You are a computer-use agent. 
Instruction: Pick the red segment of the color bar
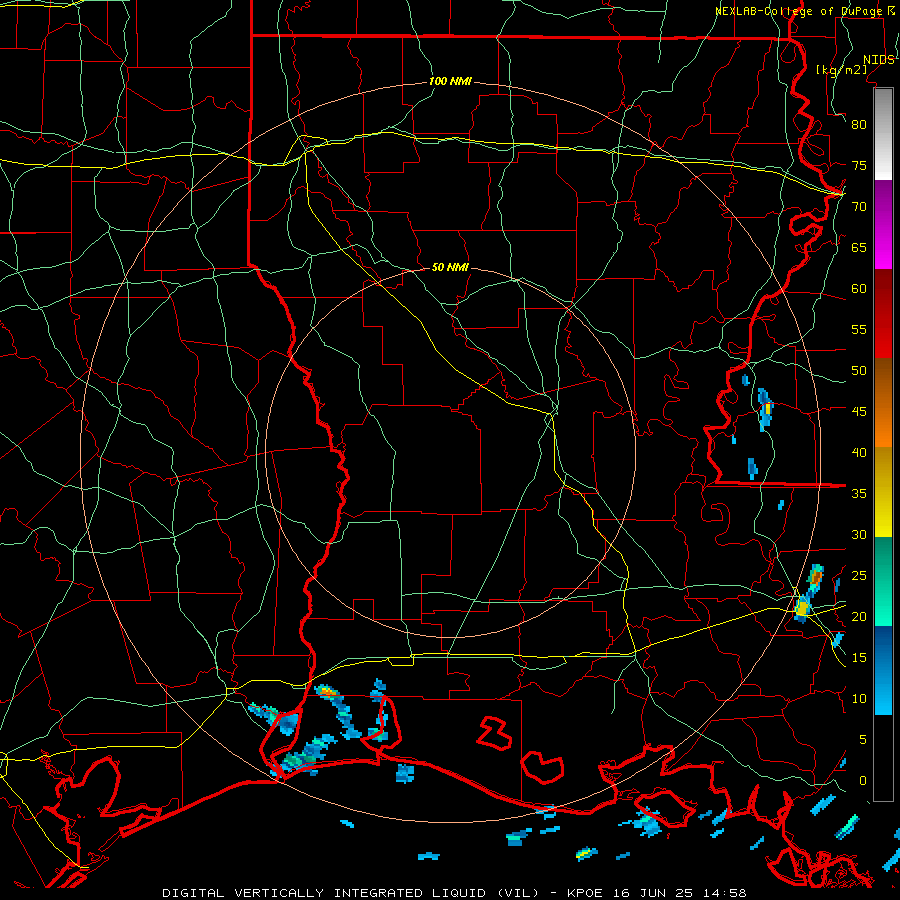coord(883,313)
